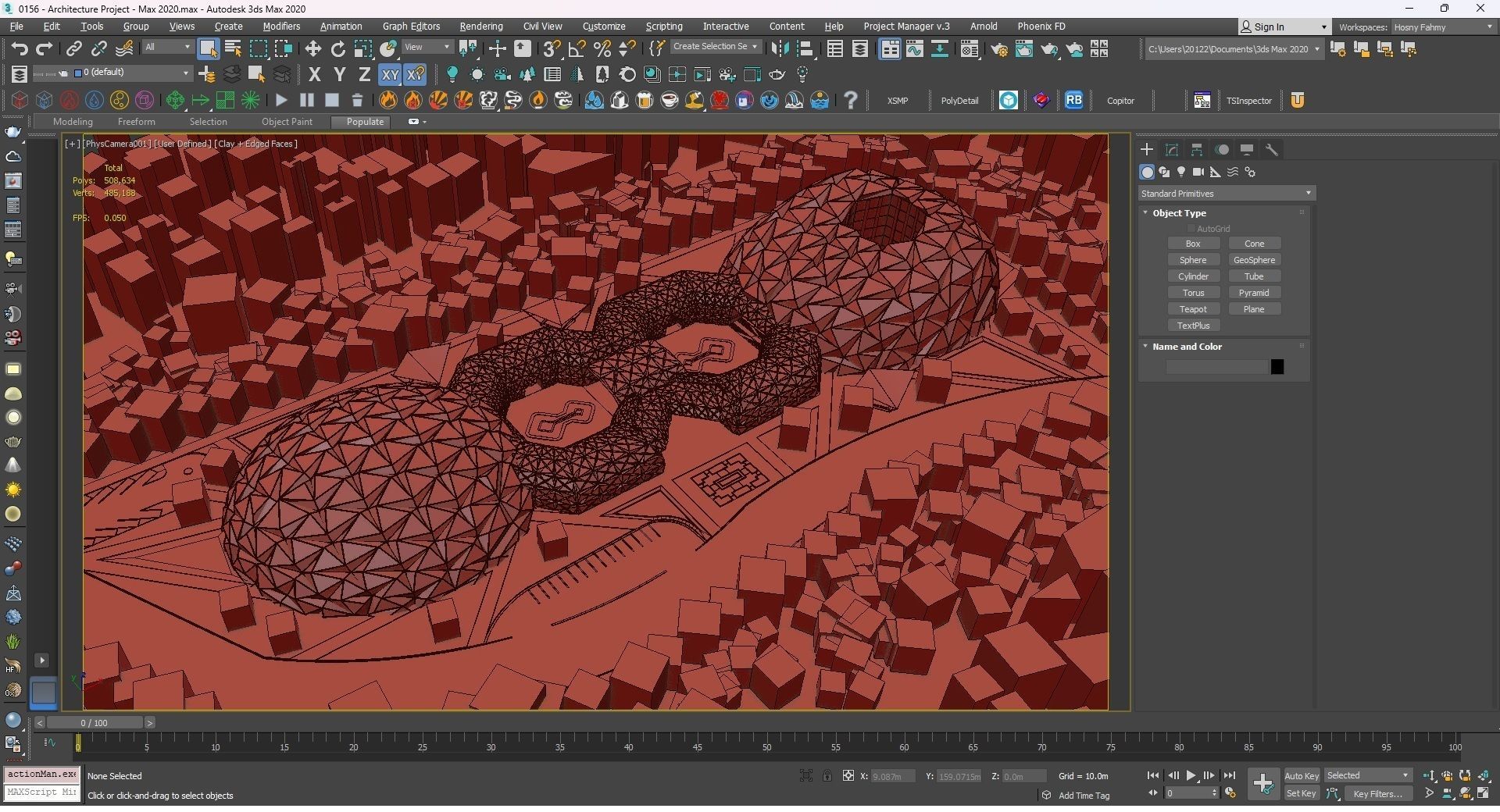Create a Box primitive
The height and width of the screenshot is (812, 1500).
pyautogui.click(x=1193, y=244)
